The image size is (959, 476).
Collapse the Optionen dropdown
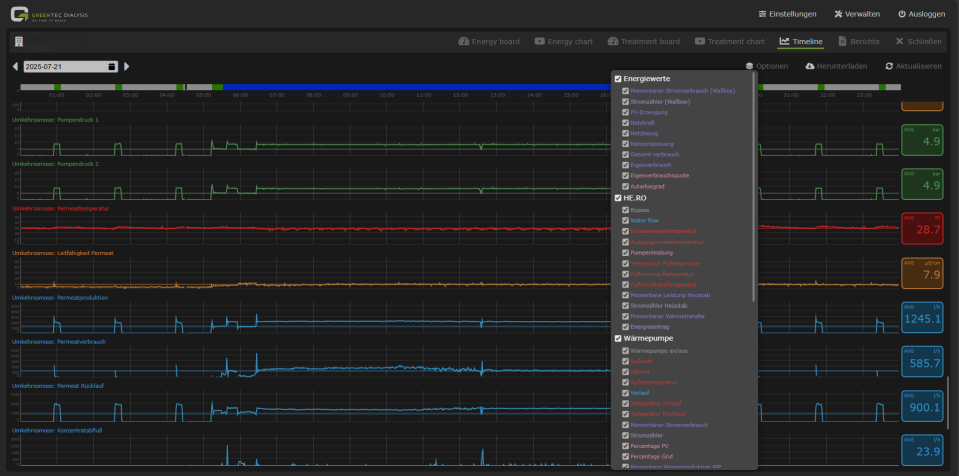767,66
